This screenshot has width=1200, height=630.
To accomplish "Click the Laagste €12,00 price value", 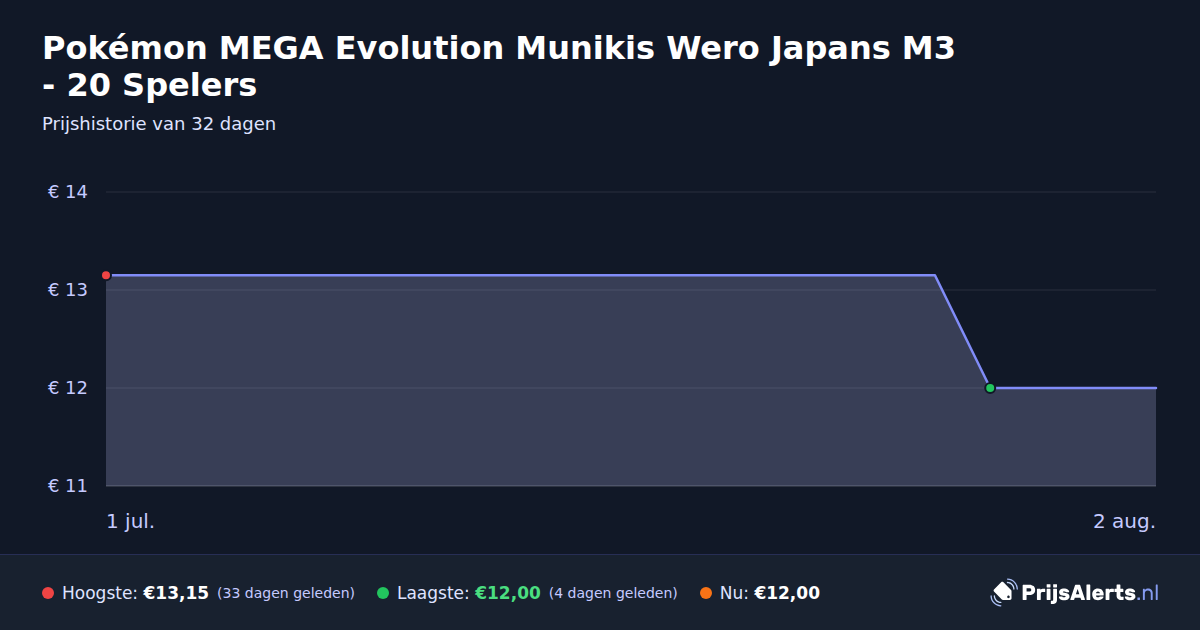I will coord(507,593).
